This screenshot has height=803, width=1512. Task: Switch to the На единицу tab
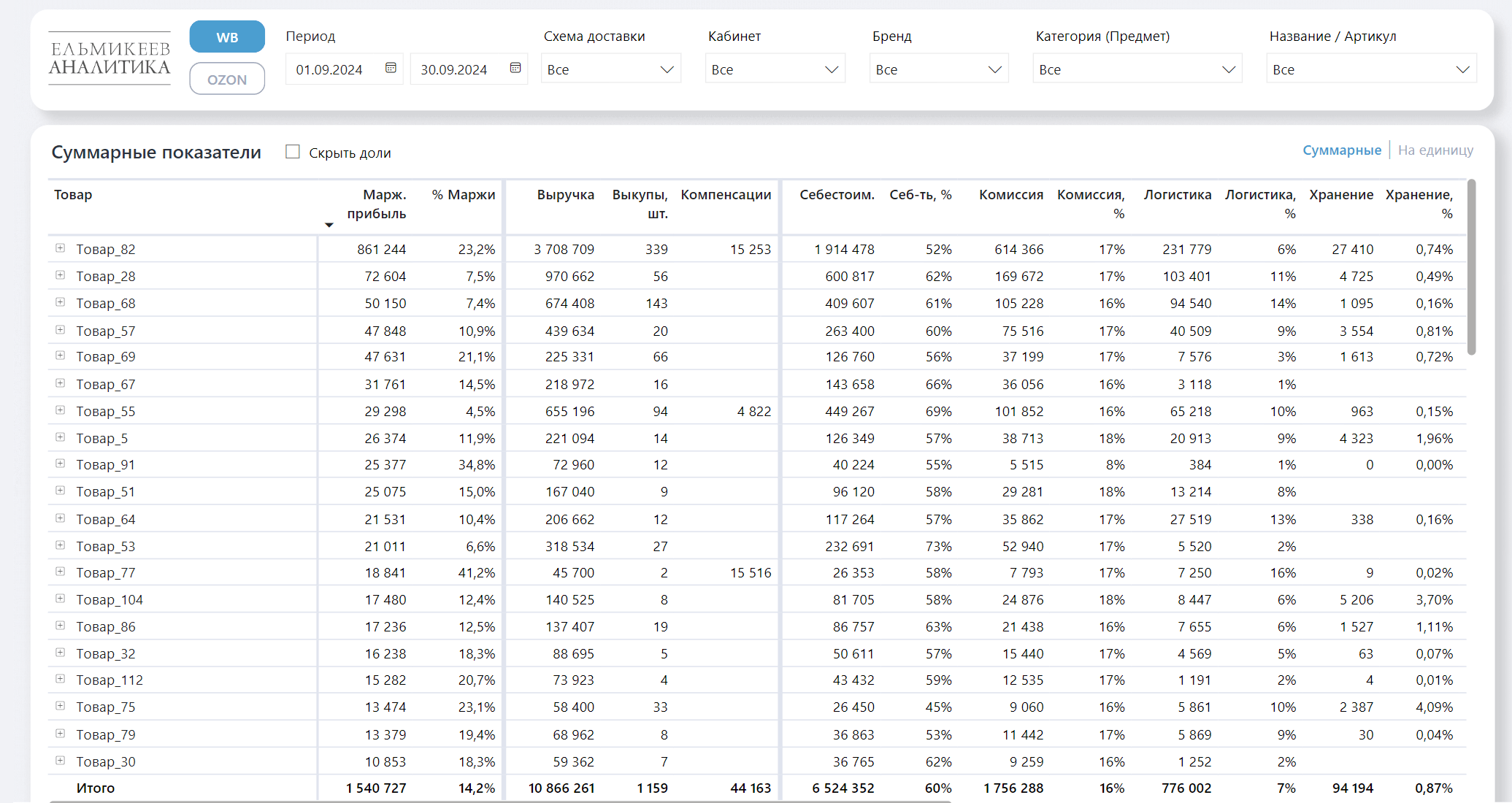point(1435,150)
